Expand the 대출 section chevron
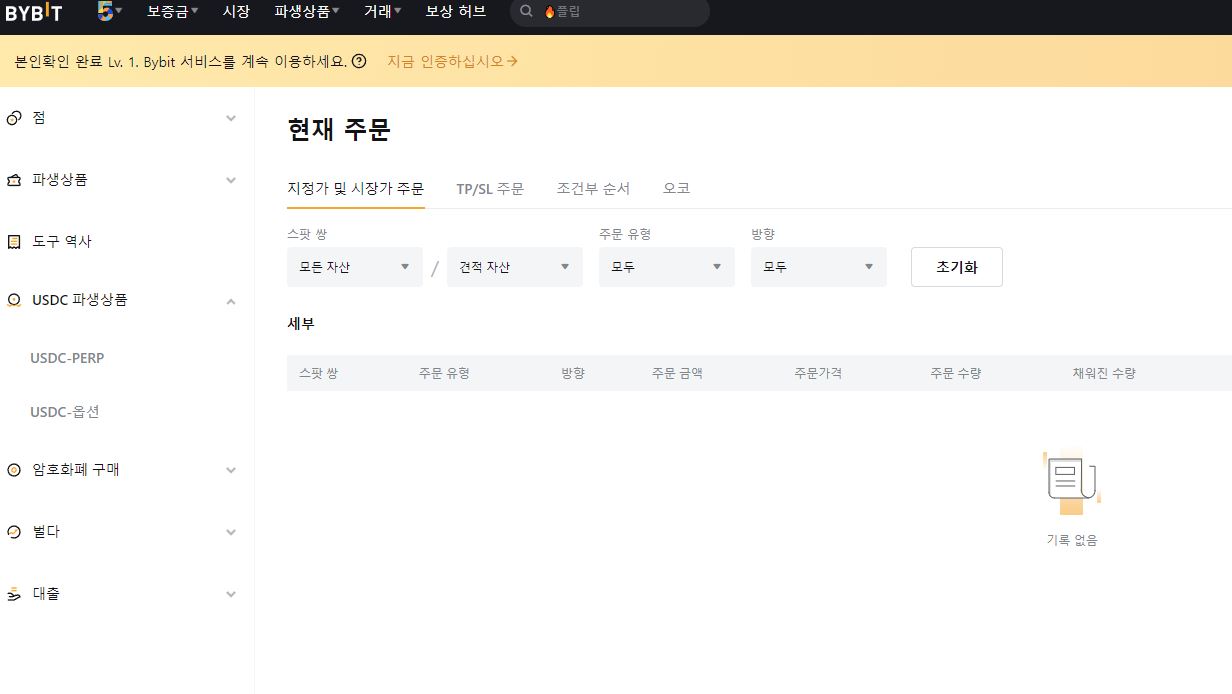The width and height of the screenshot is (1232, 694). pyautogui.click(x=231, y=594)
